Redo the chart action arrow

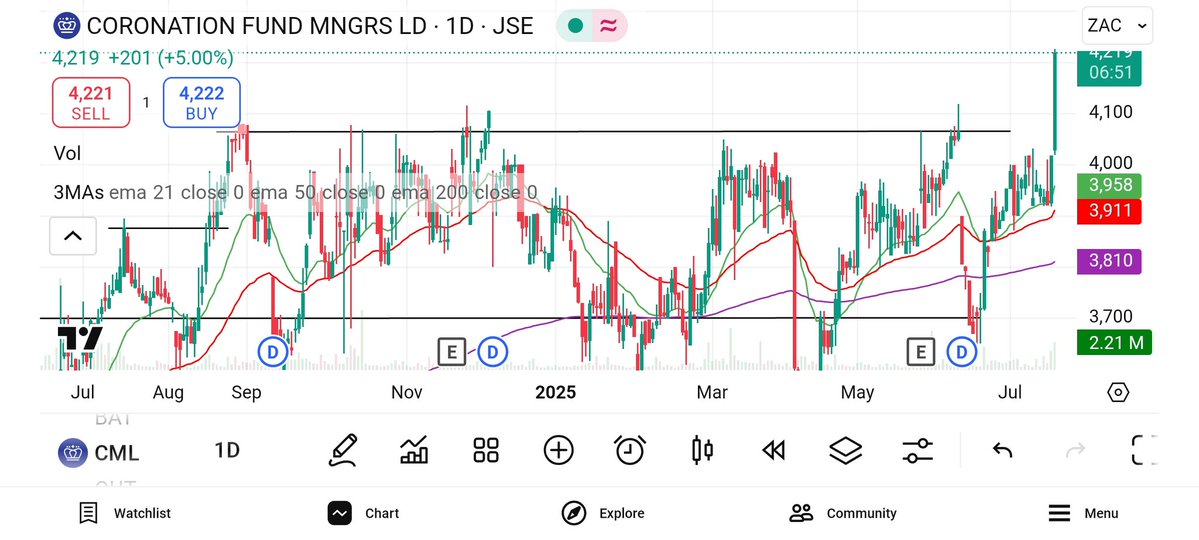[x=1074, y=450]
